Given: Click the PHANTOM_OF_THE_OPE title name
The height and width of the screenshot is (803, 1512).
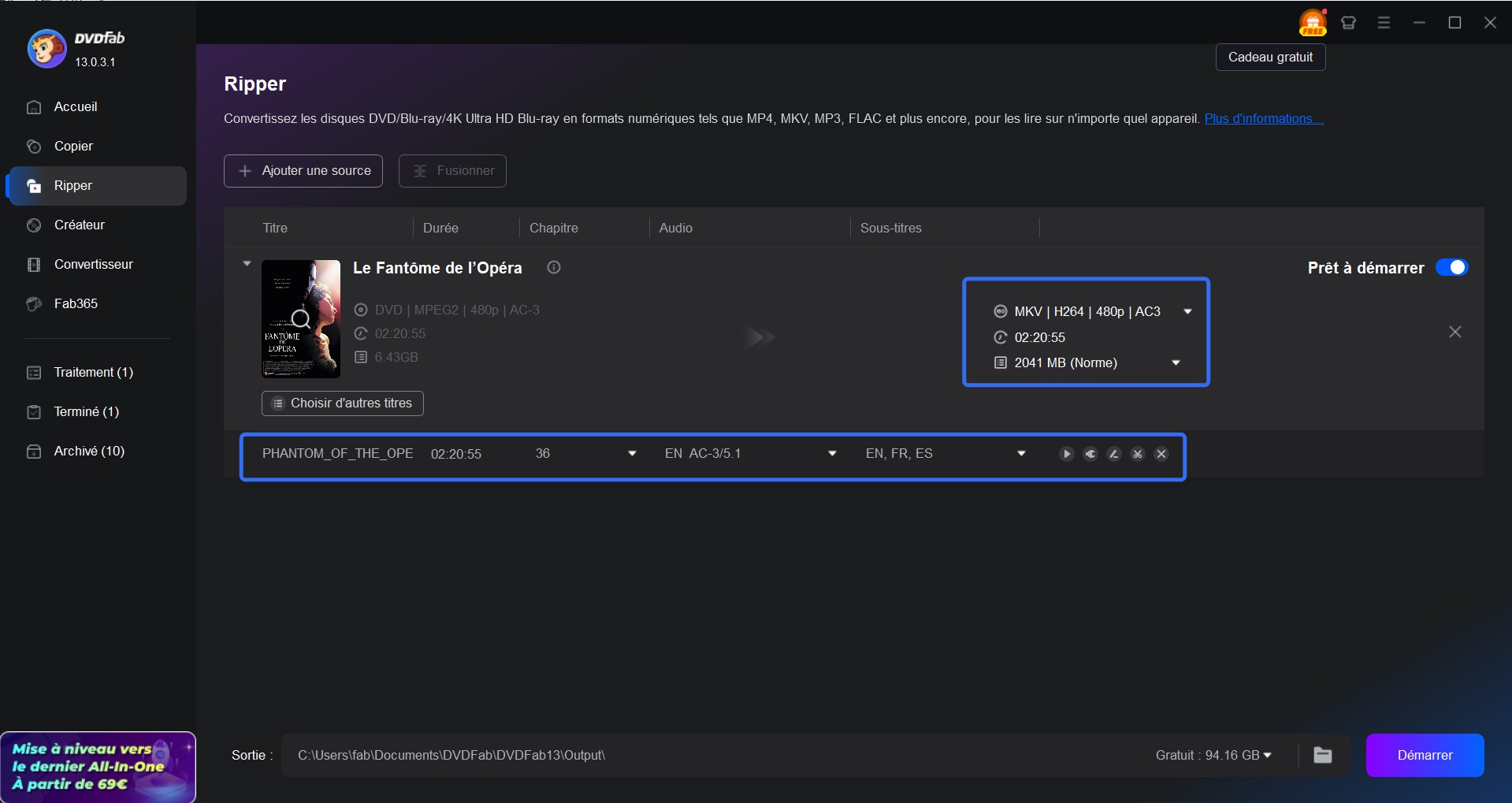Looking at the screenshot, I should (338, 453).
